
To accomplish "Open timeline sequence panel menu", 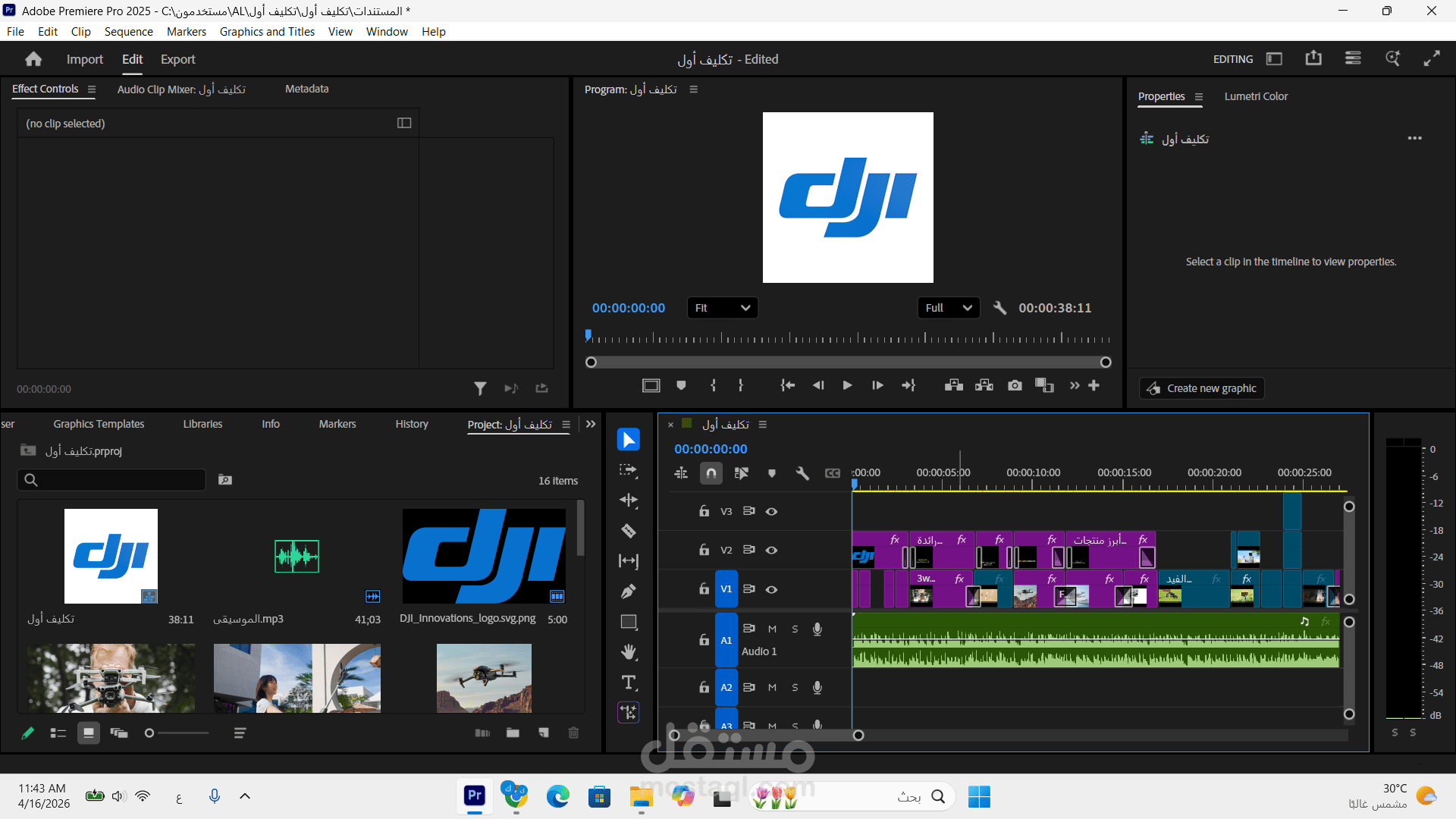I will pyautogui.click(x=763, y=425).
